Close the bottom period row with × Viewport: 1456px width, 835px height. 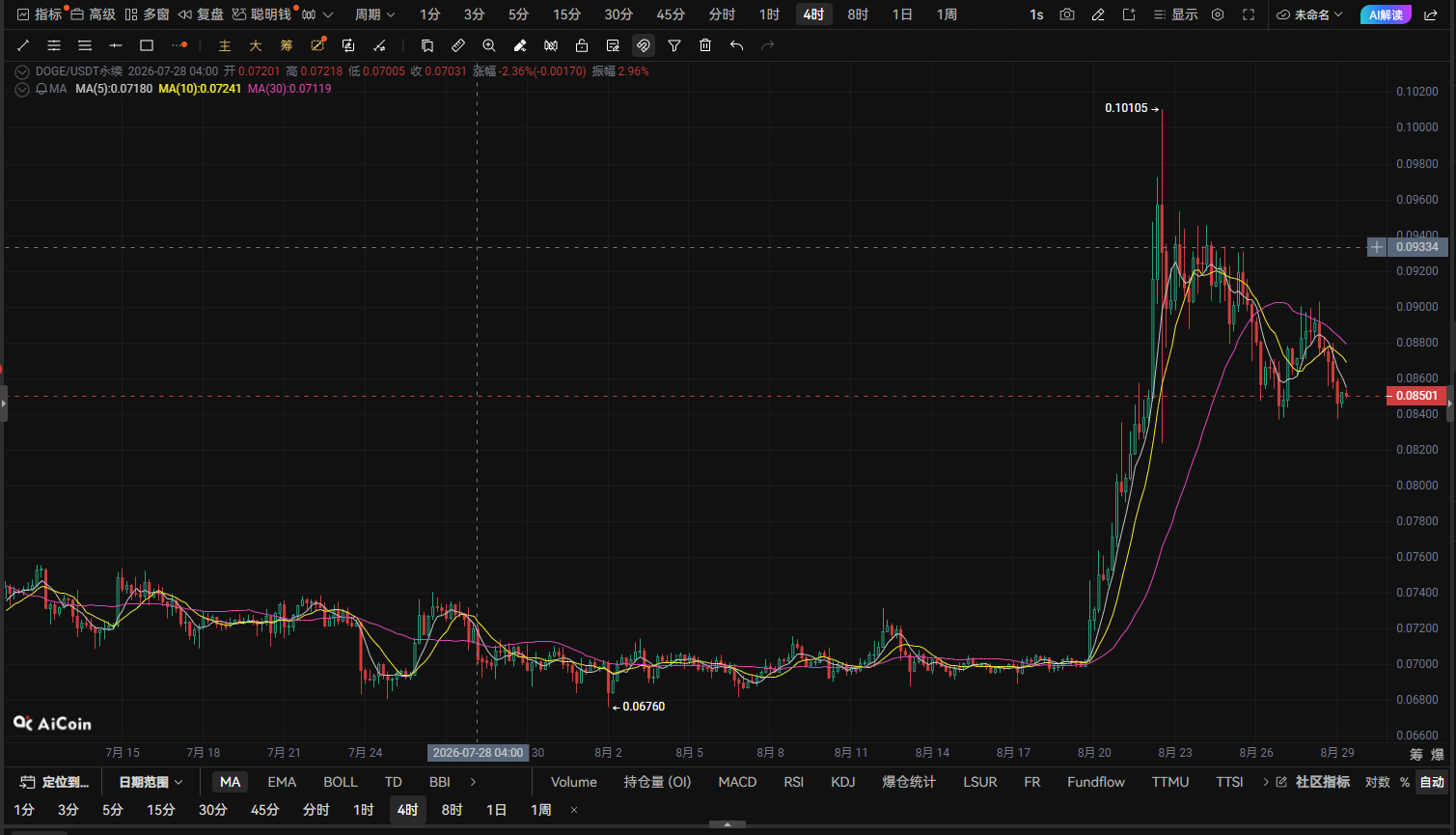pos(574,810)
